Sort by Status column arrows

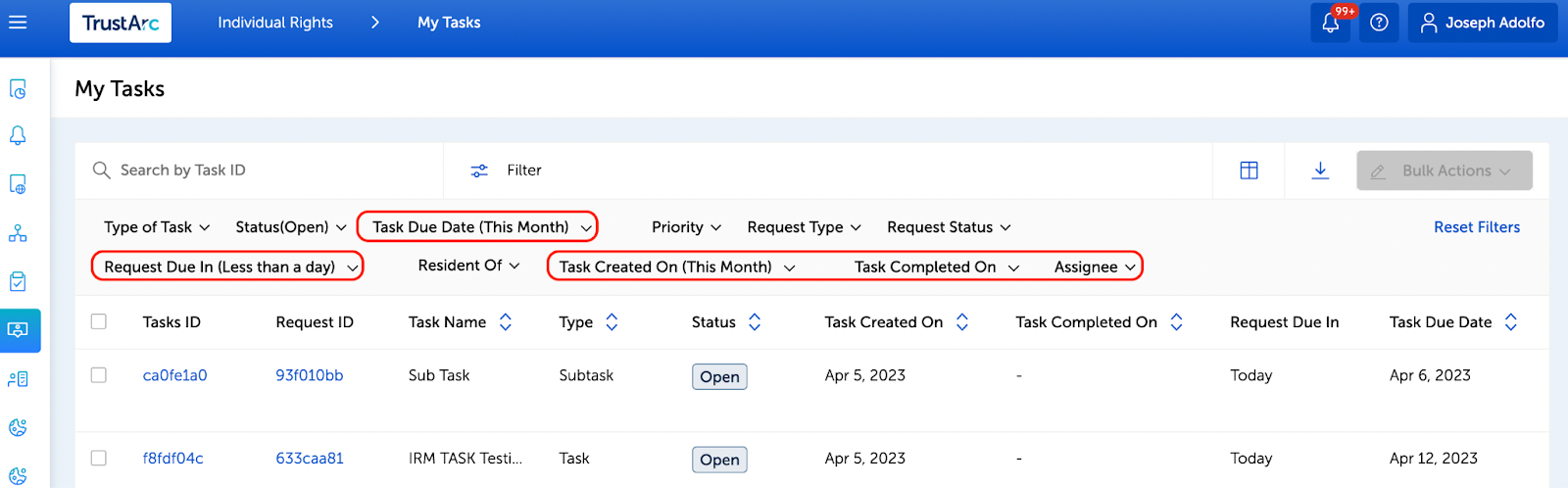tap(755, 322)
